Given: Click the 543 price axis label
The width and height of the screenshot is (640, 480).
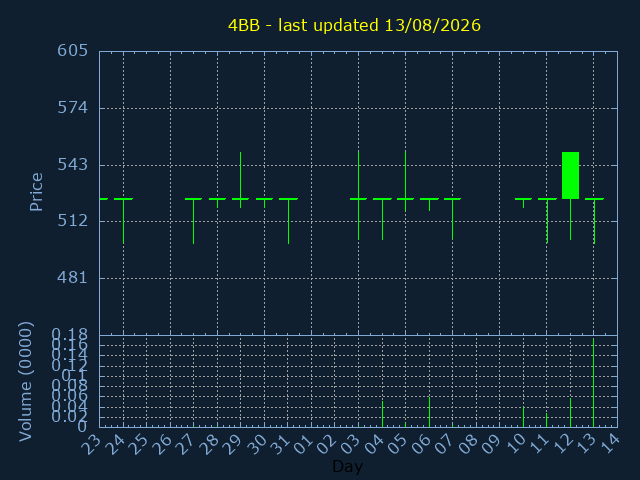Looking at the screenshot, I should click(x=72, y=164).
